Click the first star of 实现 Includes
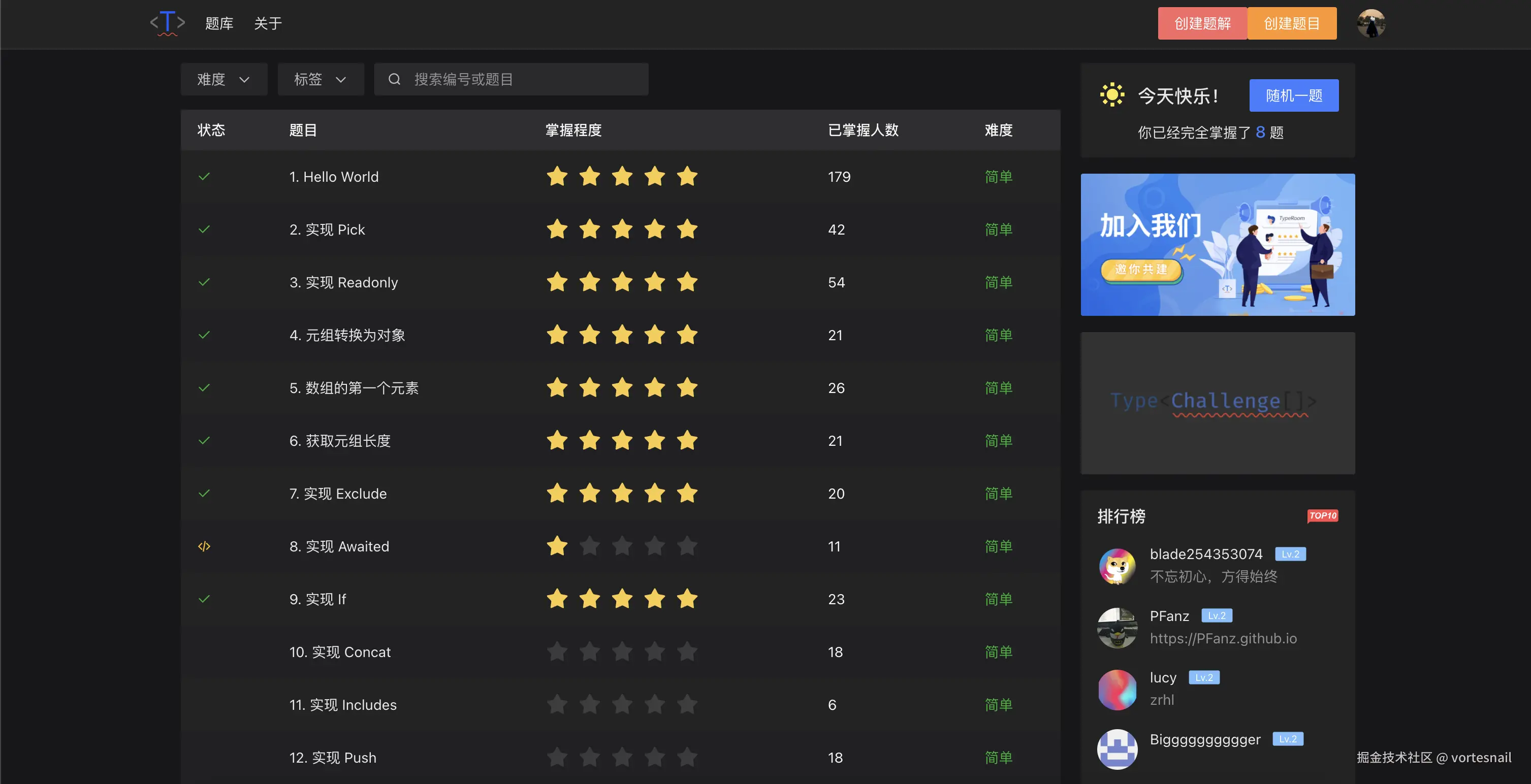Viewport: 1531px width, 784px height. (x=557, y=705)
